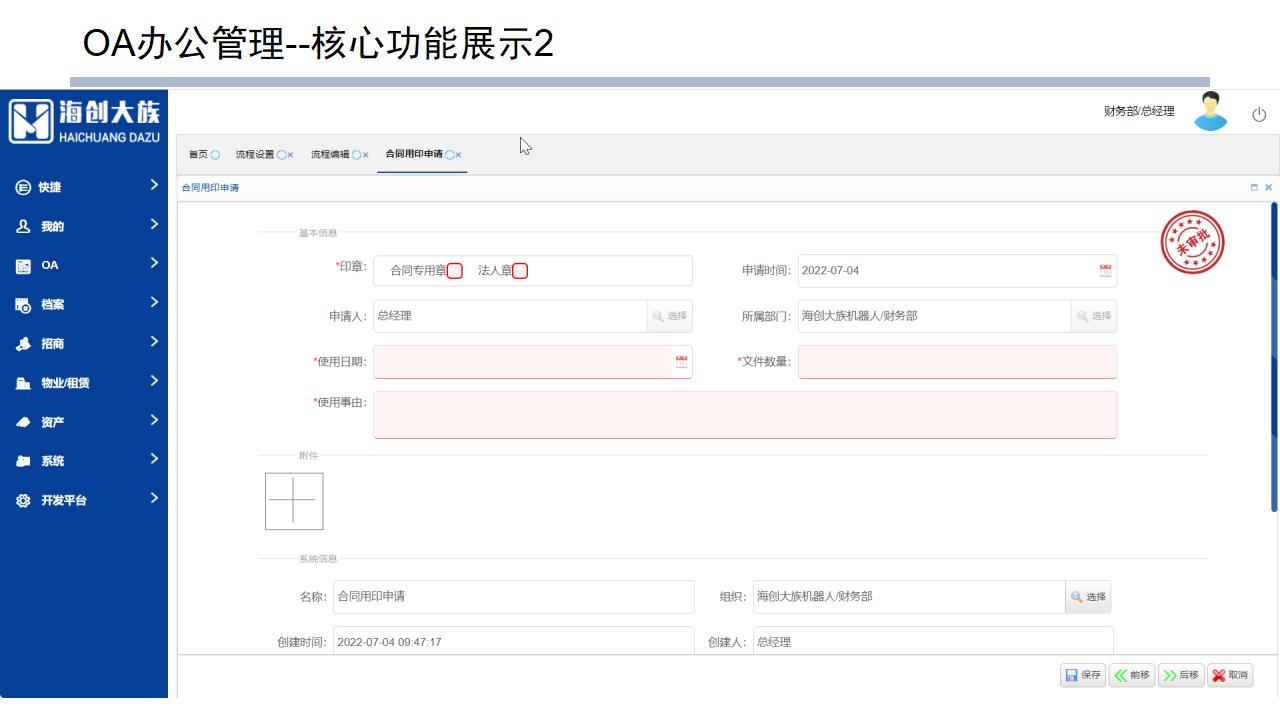The width and height of the screenshot is (1280, 720).
Task: Open 资产 sidebar menu icon
Action: point(23,422)
